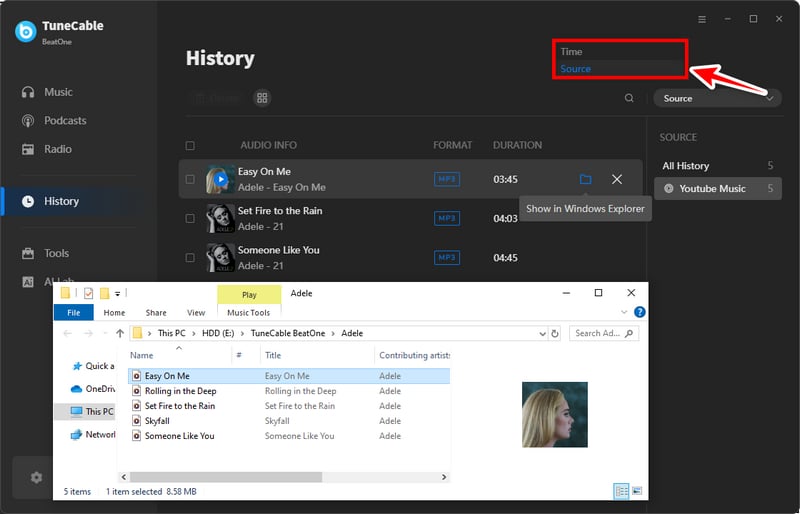
Task: Check the Easy On Me row checkbox
Action: click(190, 179)
